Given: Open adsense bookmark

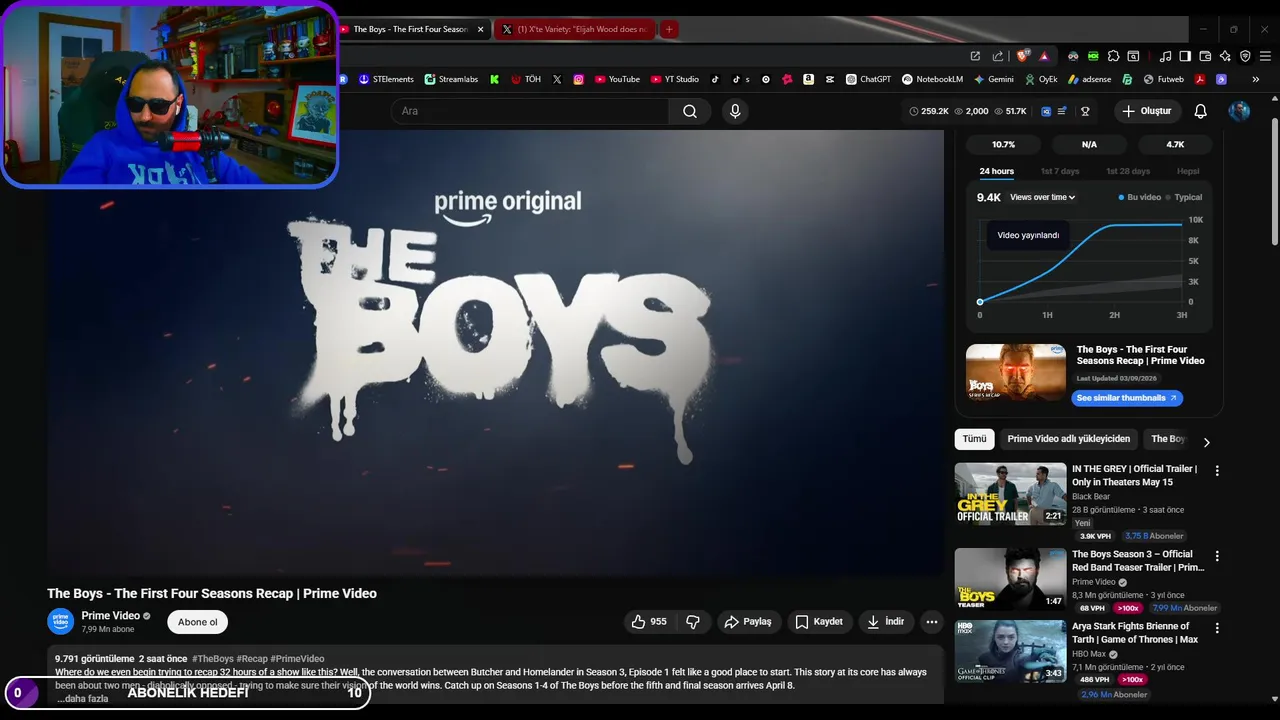Looking at the screenshot, I should [1089, 79].
